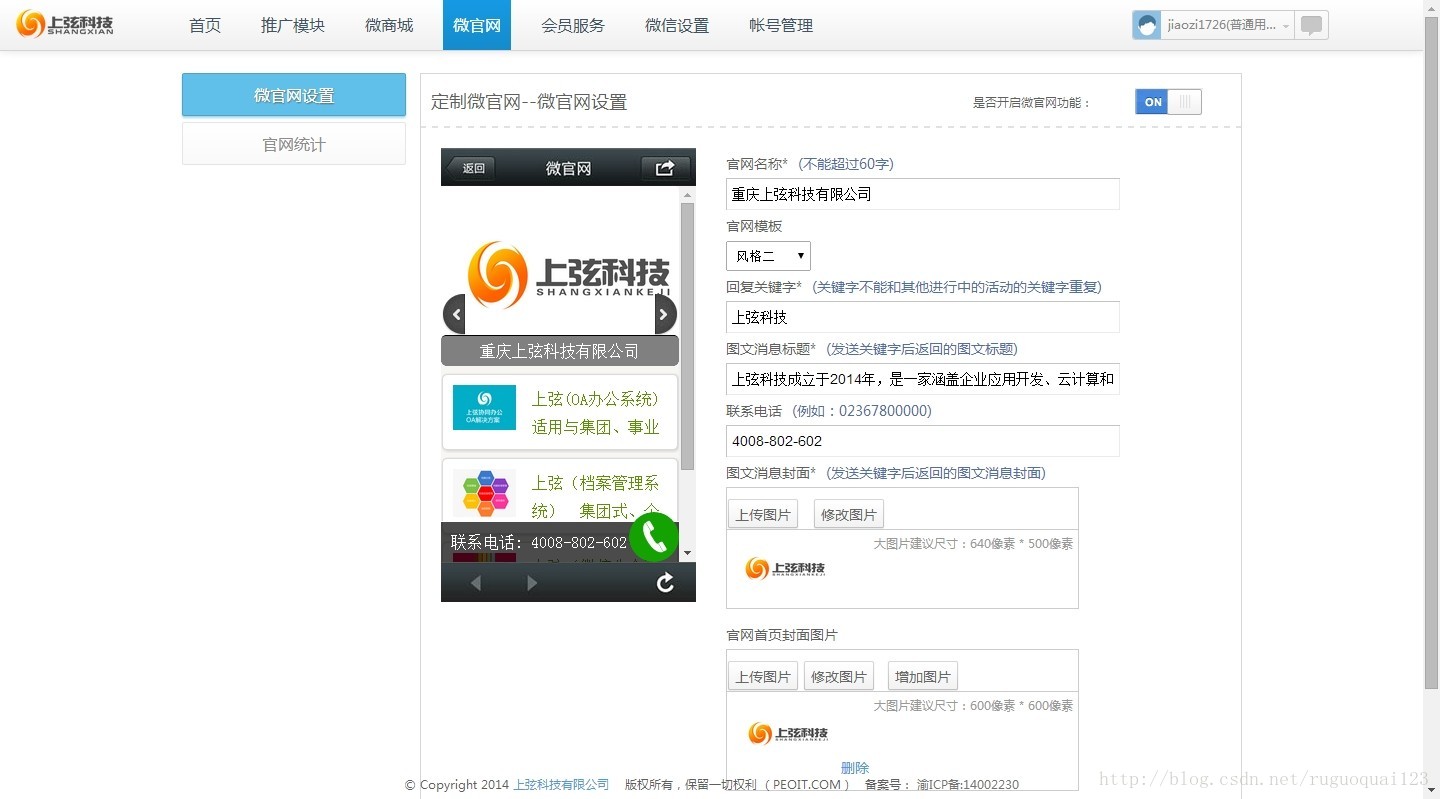1440x799 pixels.
Task: Click the 上弦科技 logo in header
Action: 65,24
